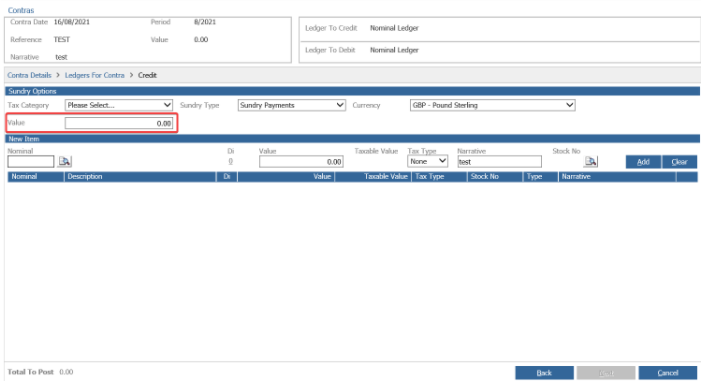Click the Nominal column header
Screen dimensions: 703x384
tap(35, 177)
